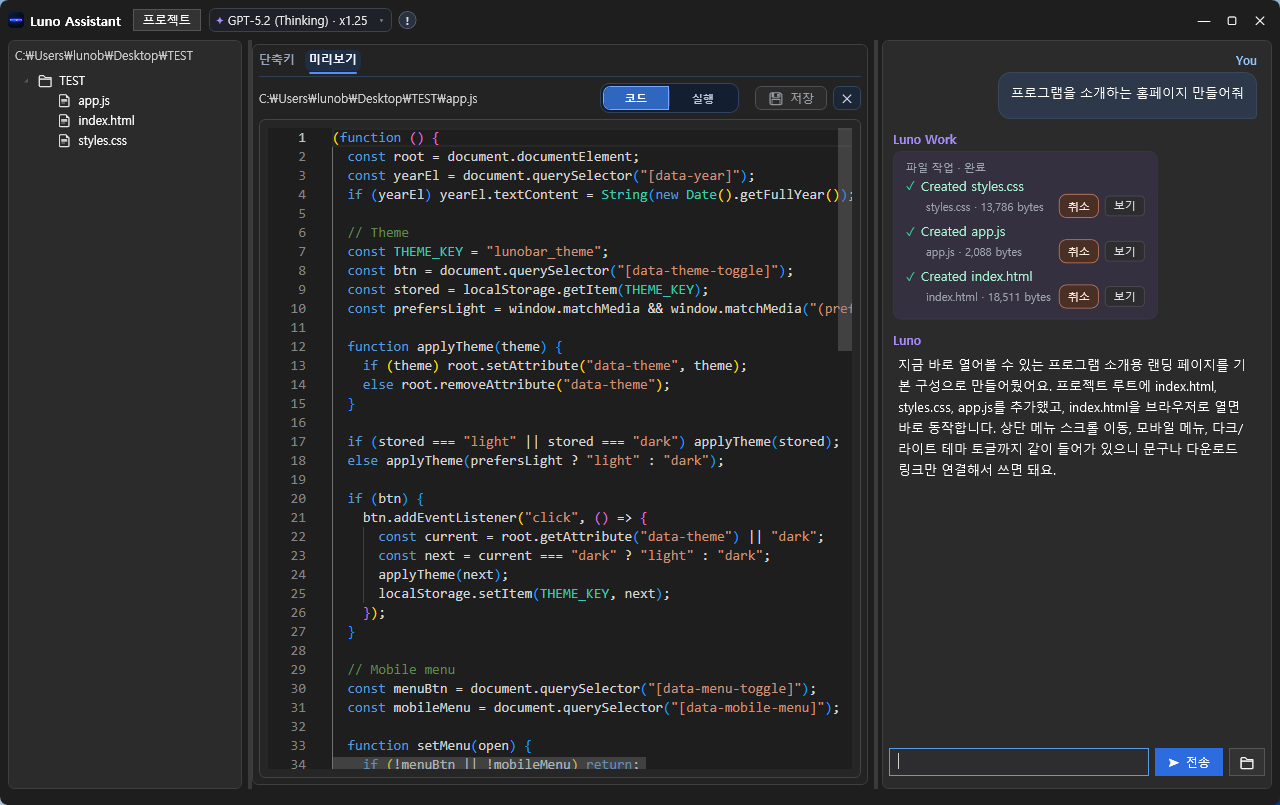Switch the view toggle to 실행 mode
1280x805 pixels.
(703, 98)
